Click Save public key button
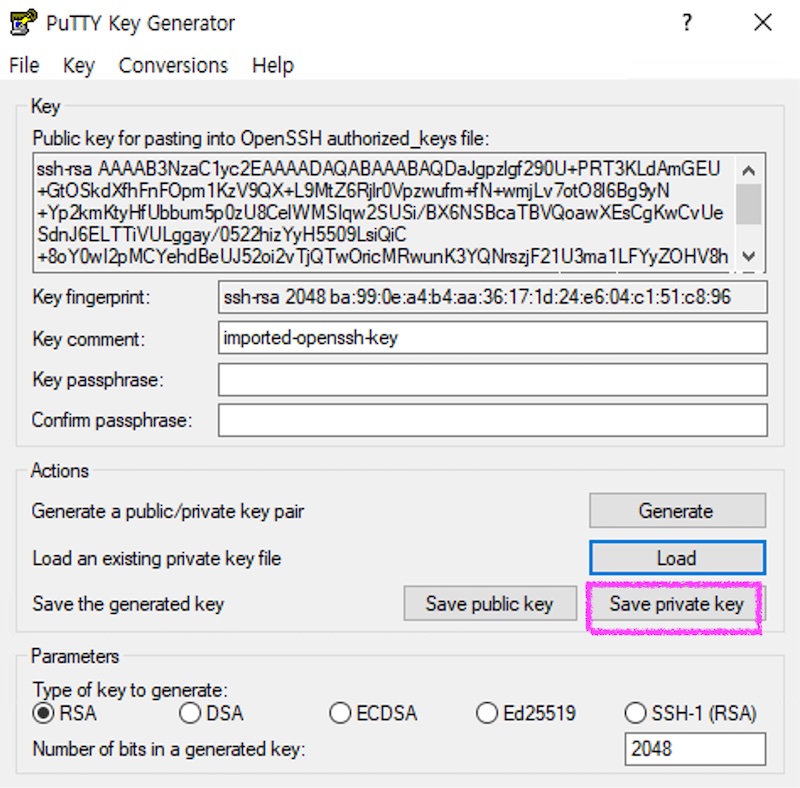This screenshot has height=788, width=800. pyautogui.click(x=490, y=604)
